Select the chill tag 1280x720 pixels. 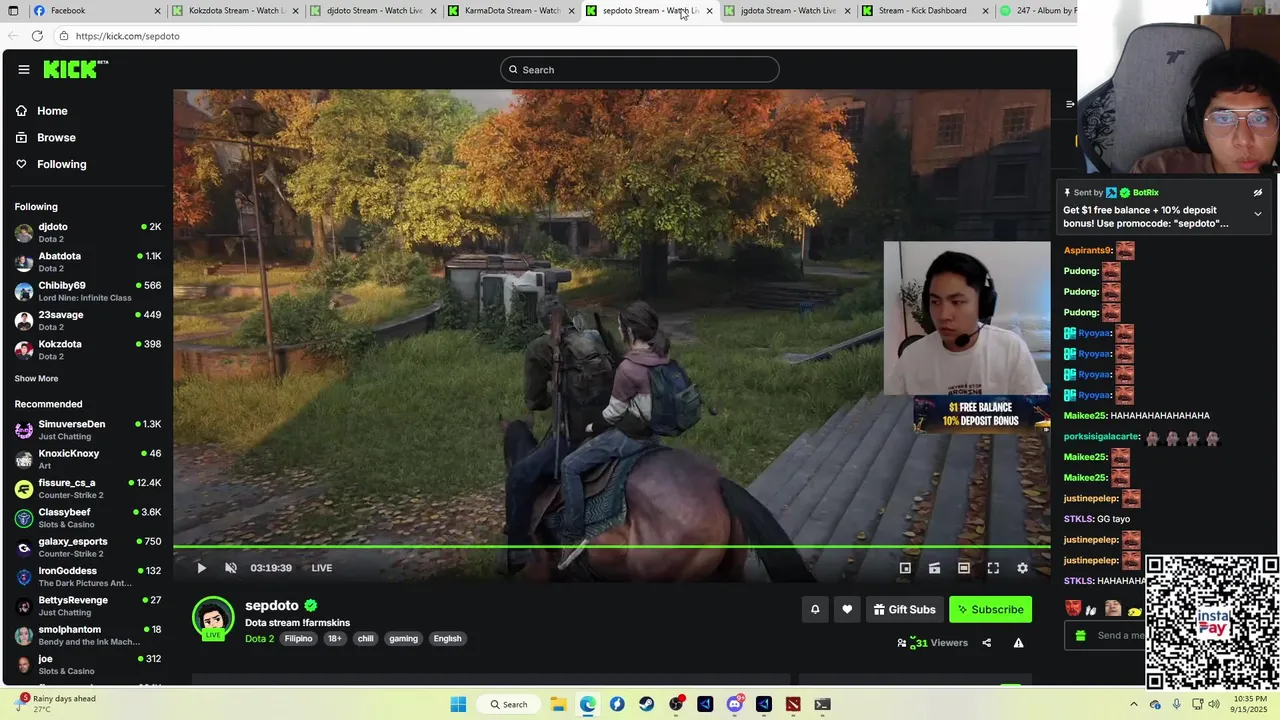coord(365,639)
